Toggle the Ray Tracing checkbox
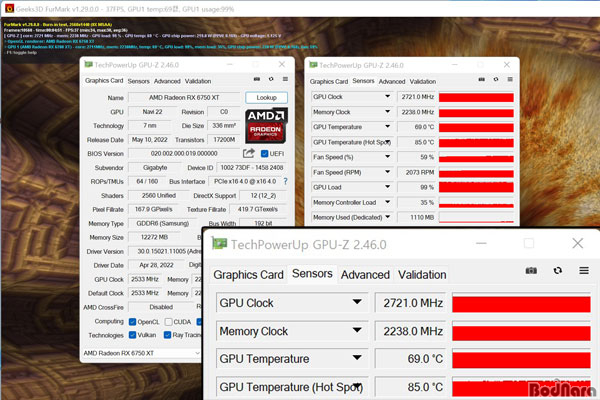The image size is (600, 400). [167, 335]
